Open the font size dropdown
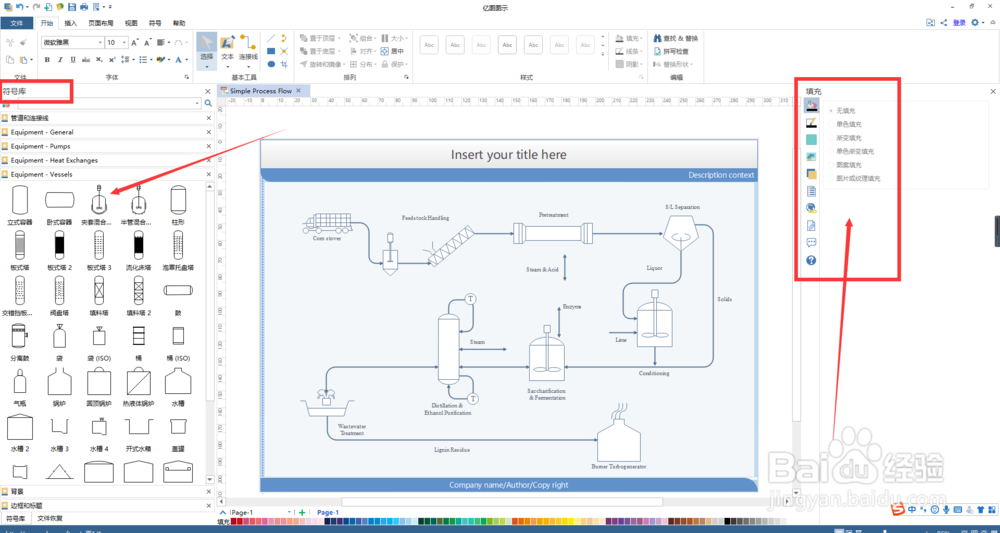 (116, 43)
